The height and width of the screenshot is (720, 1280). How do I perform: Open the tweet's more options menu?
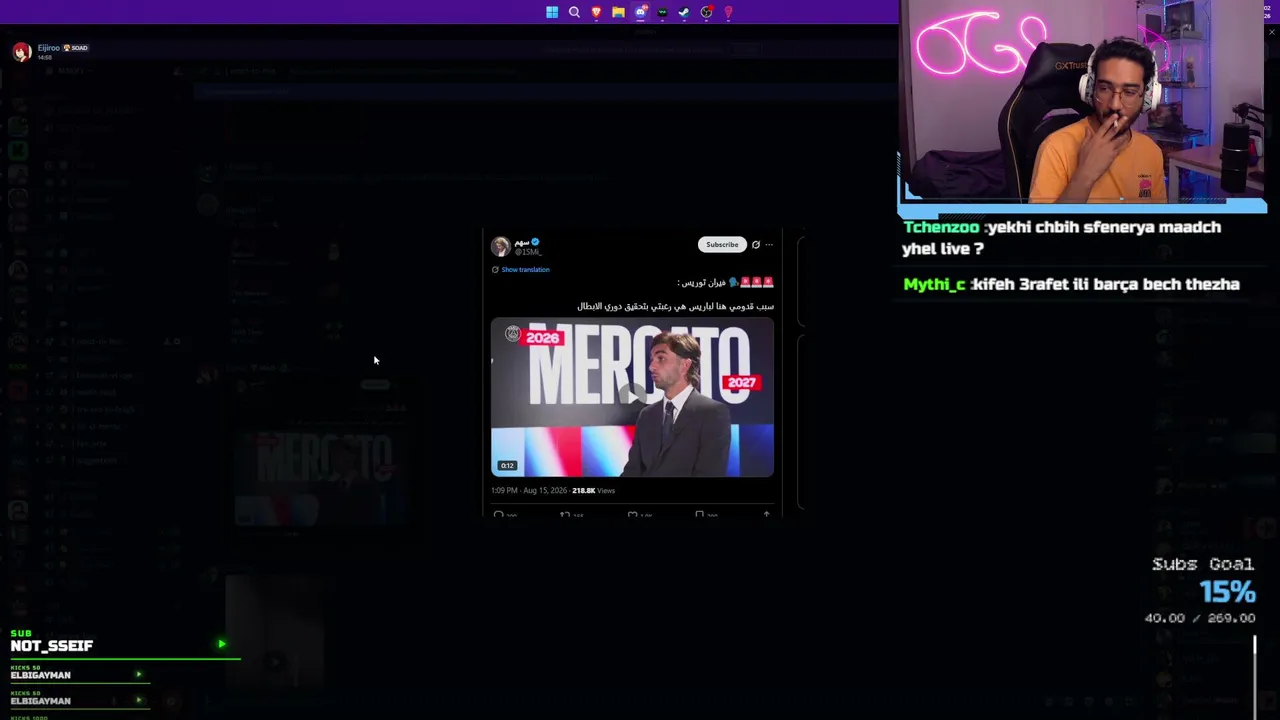pos(769,244)
